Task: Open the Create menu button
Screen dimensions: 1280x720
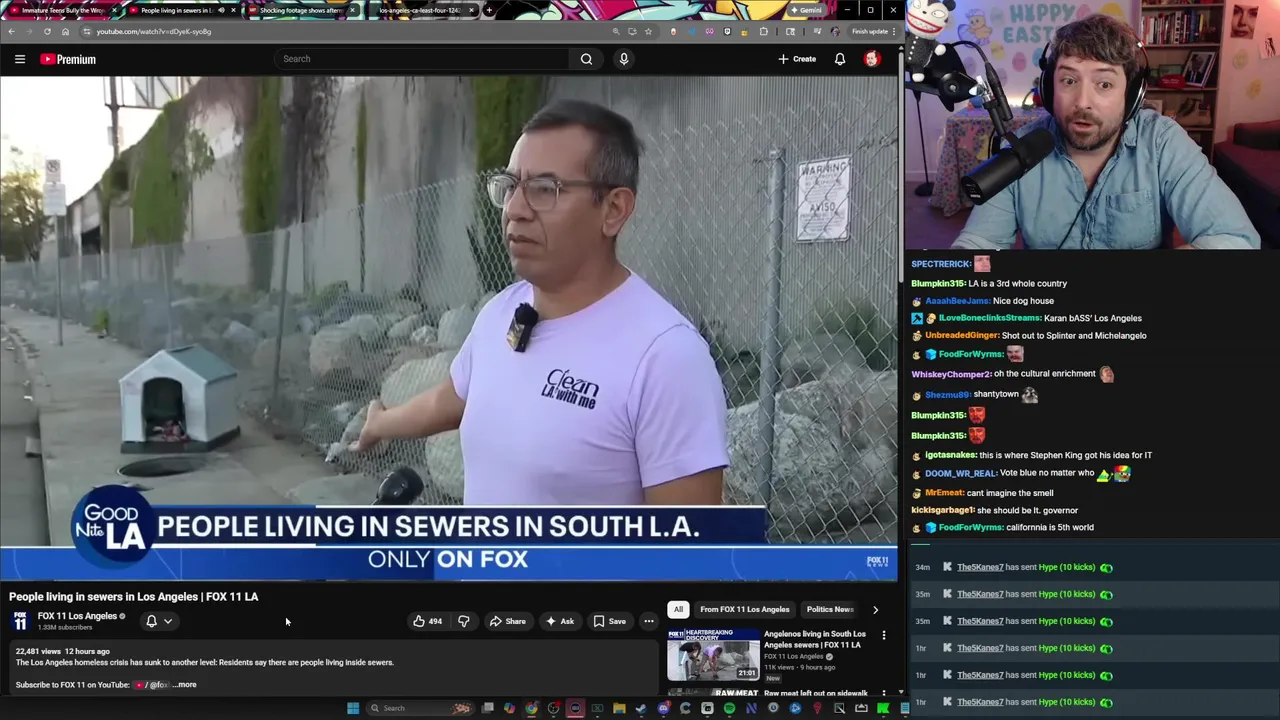Action: tap(797, 59)
